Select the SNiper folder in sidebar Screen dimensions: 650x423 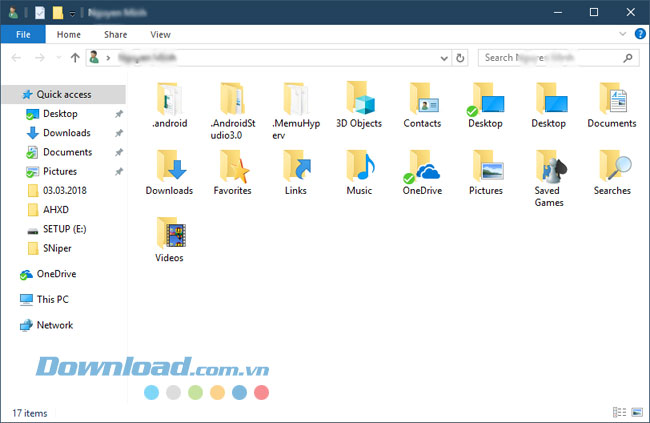pyautogui.click(x=57, y=248)
